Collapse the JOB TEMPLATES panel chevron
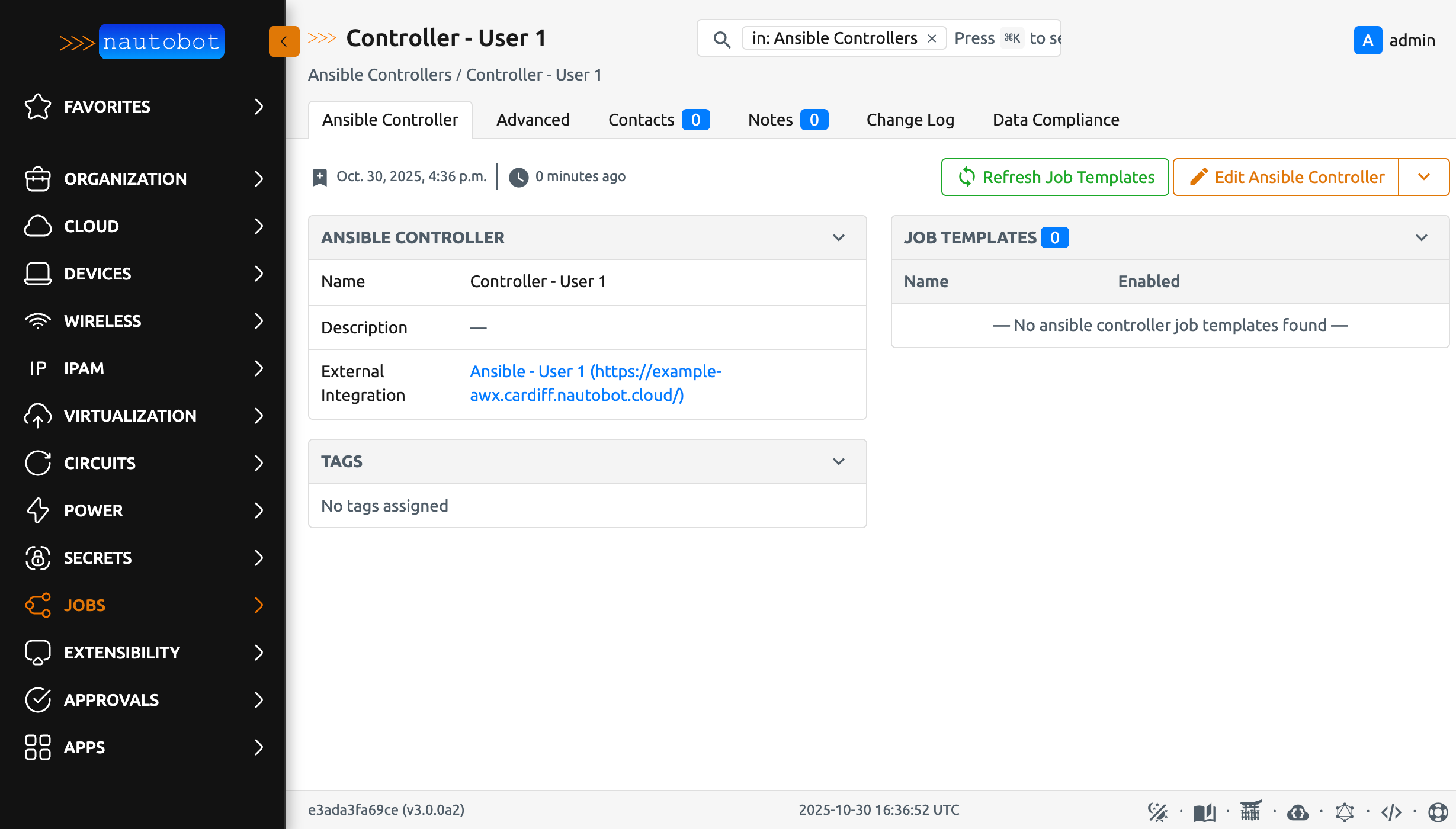This screenshot has height=829, width=1456. (x=1422, y=237)
